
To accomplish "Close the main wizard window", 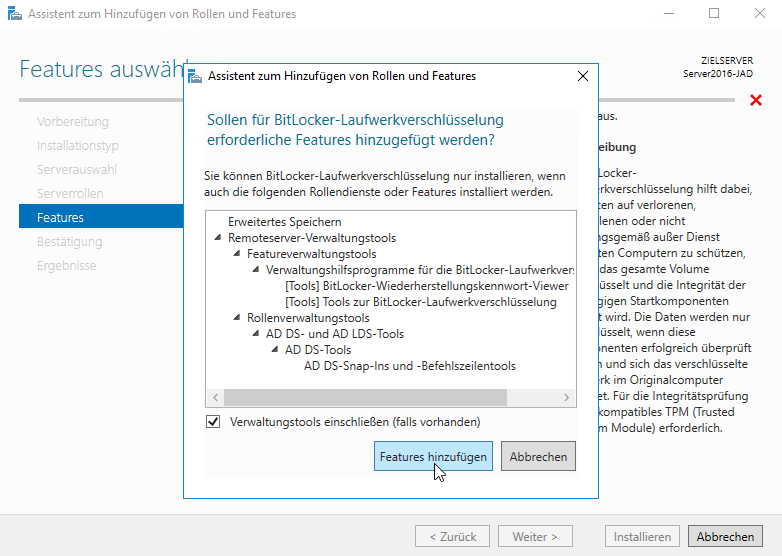I will [760, 13].
